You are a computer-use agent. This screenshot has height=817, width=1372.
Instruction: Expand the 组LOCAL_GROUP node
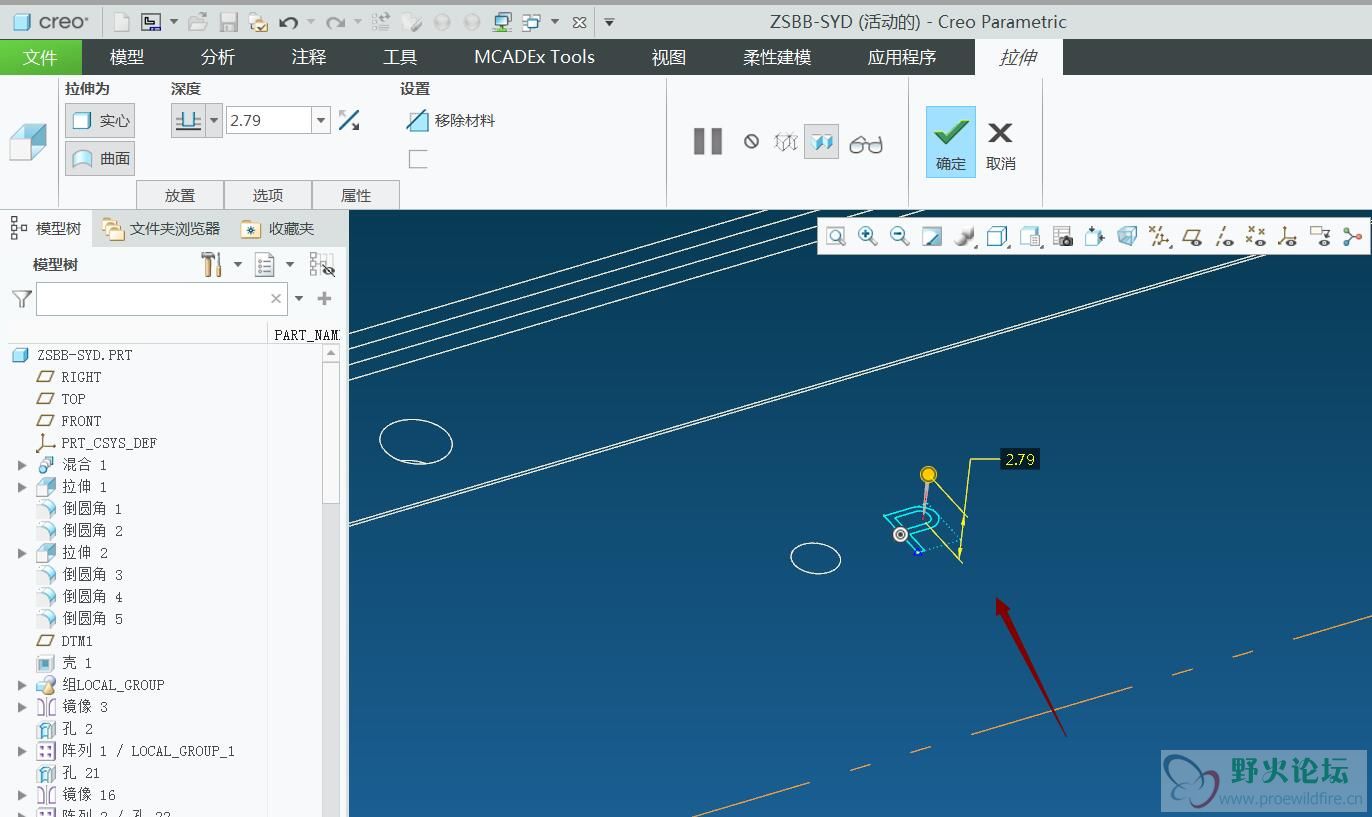click(22, 685)
